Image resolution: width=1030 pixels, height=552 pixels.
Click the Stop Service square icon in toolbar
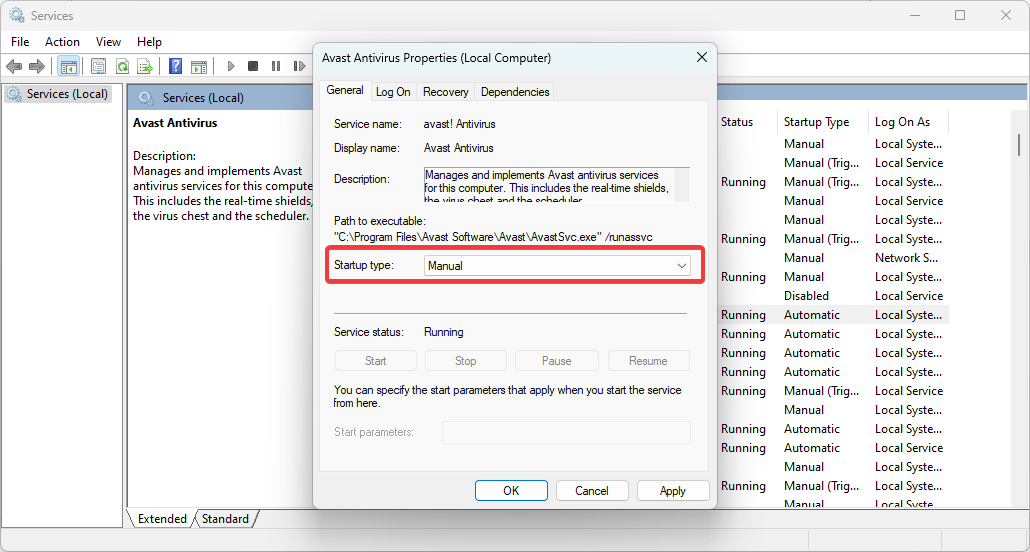pyautogui.click(x=253, y=66)
